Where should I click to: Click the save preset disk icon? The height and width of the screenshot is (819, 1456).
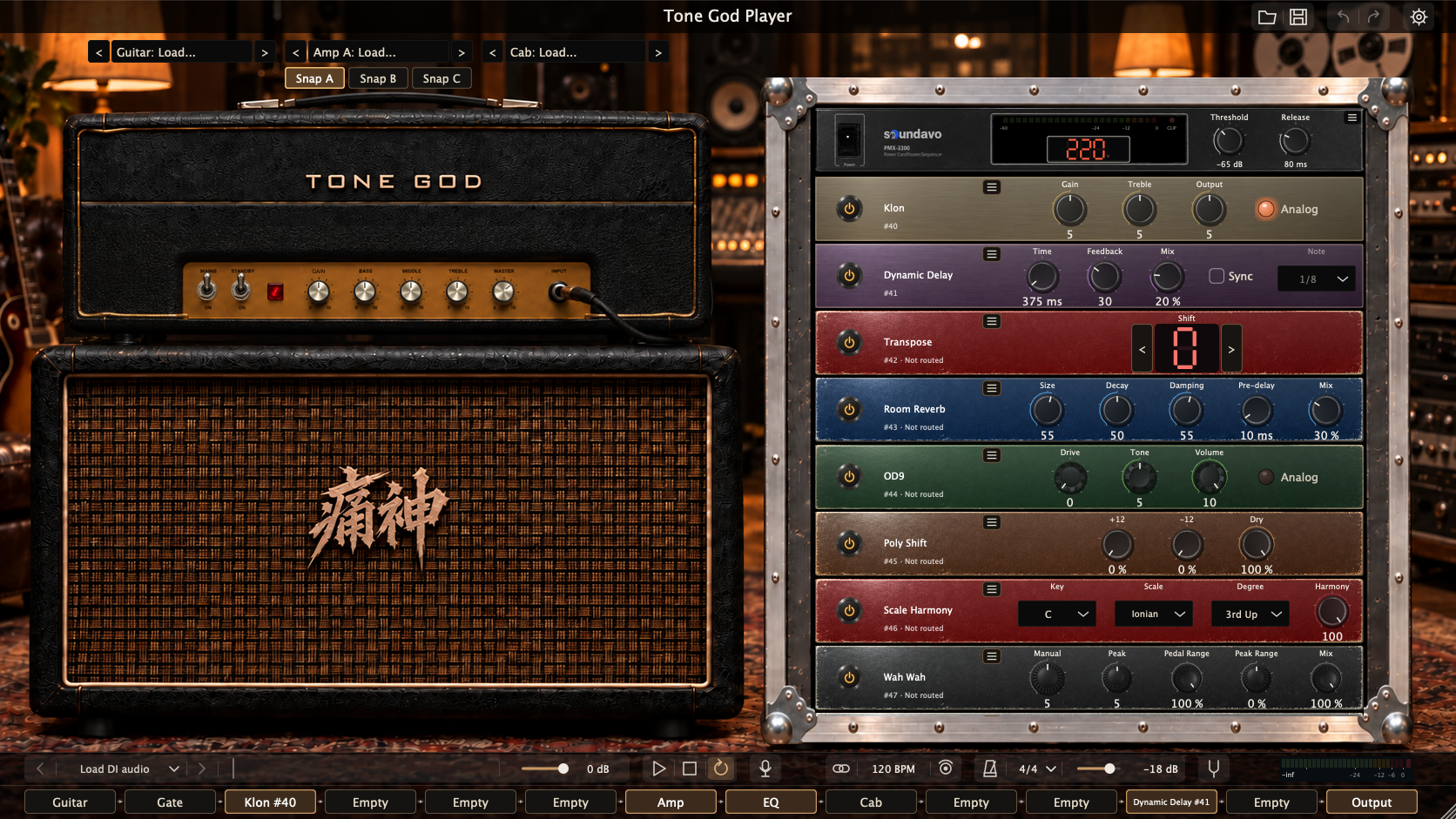pyautogui.click(x=1298, y=17)
